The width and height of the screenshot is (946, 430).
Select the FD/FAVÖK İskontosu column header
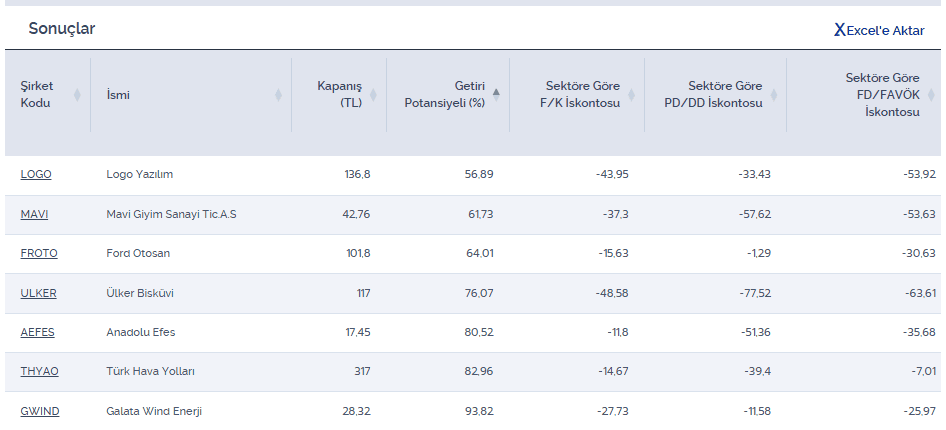[881, 95]
